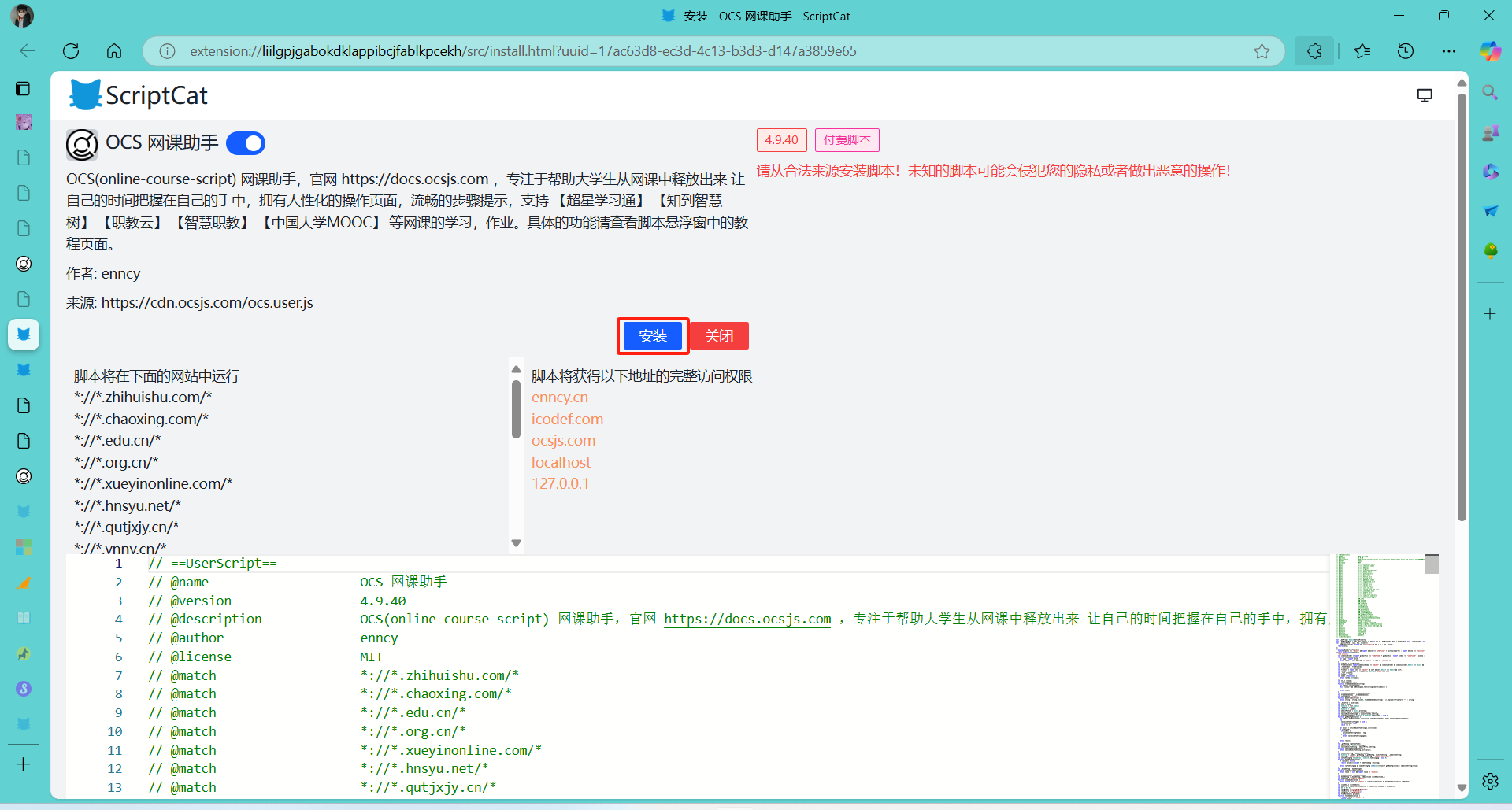Open the Extensions puzzle icon

point(1314,51)
